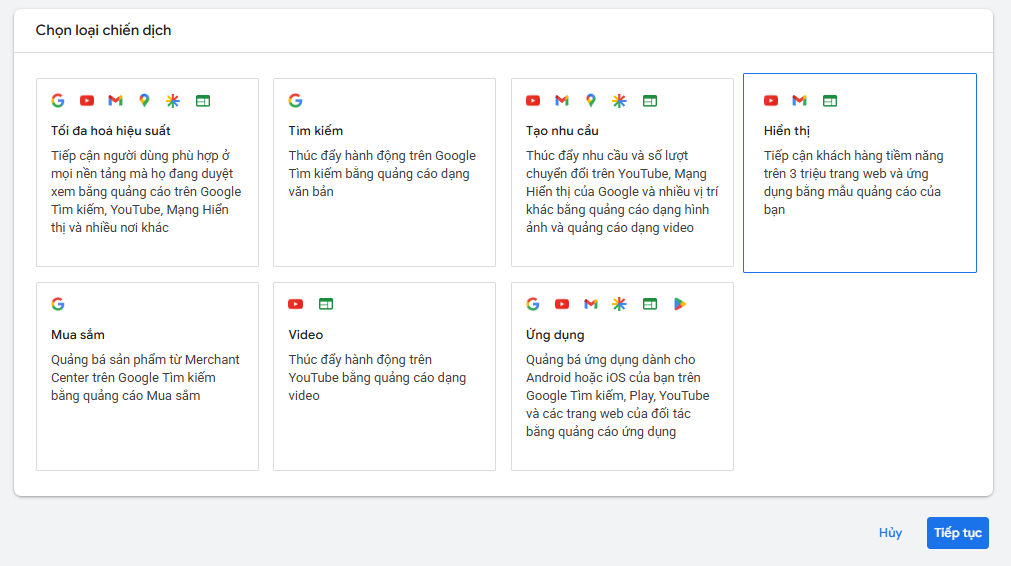Screen dimensions: 1011x566
Task: Select the Ứng dụng campaign title
Action: pyautogui.click(x=555, y=335)
